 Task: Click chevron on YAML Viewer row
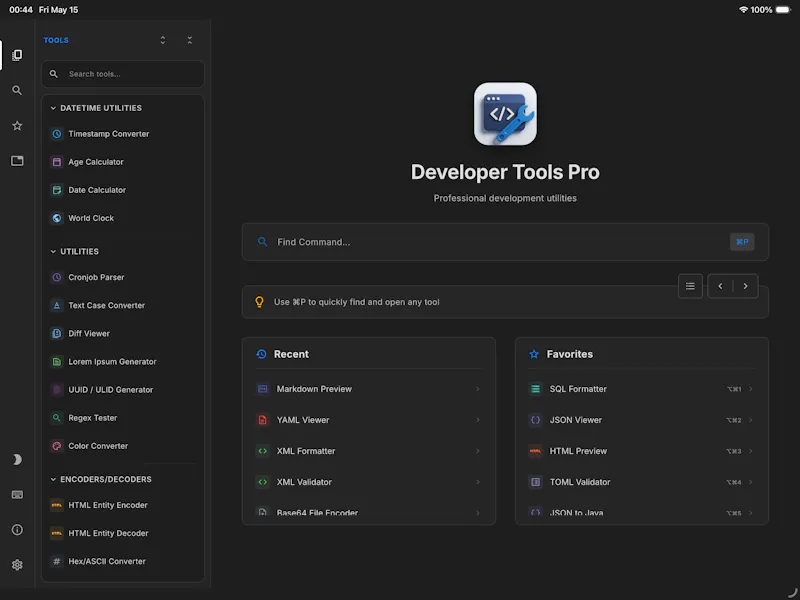(478, 420)
